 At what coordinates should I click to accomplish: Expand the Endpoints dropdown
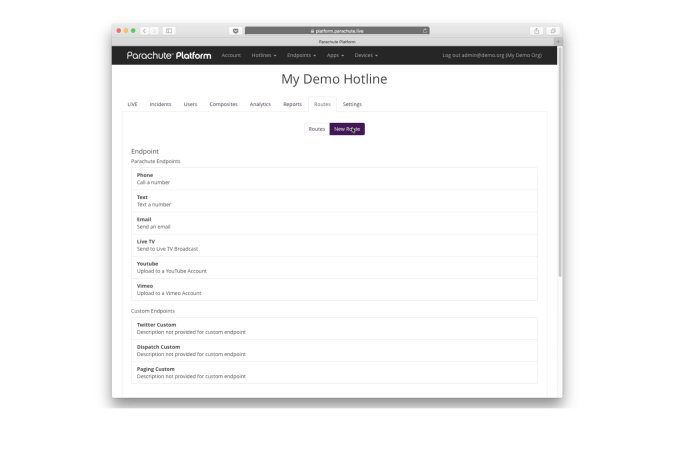[301, 56]
